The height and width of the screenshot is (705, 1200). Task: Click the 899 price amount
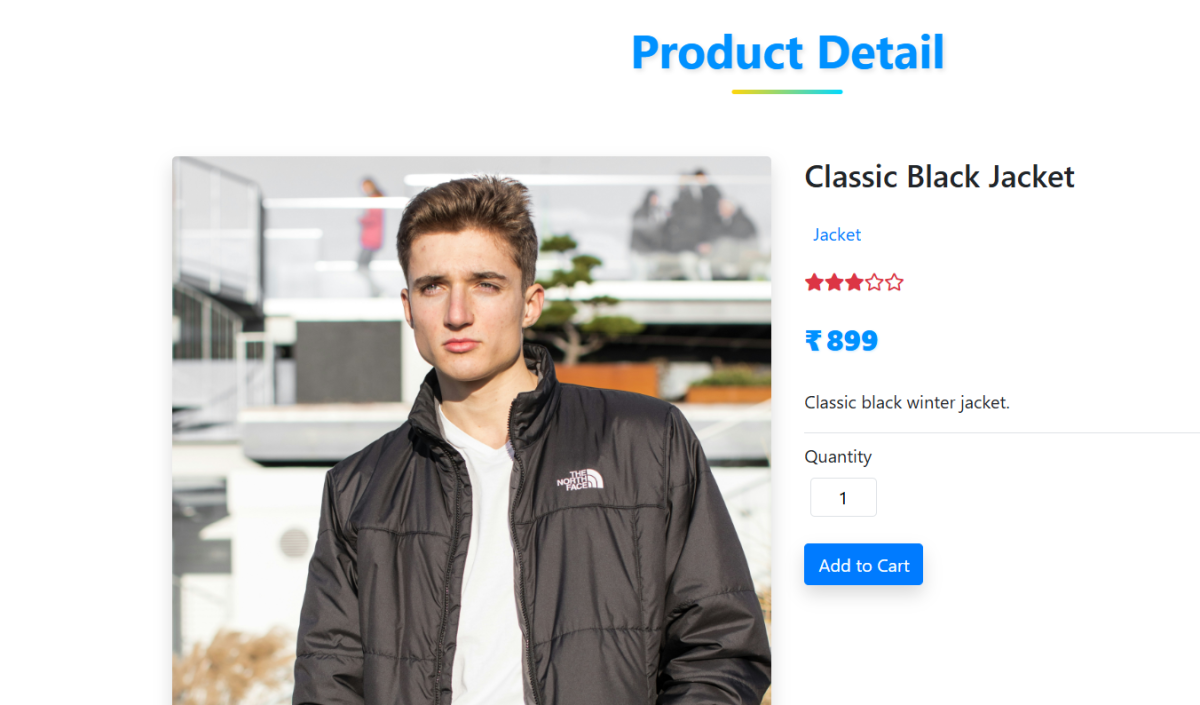pyautogui.click(x=852, y=341)
